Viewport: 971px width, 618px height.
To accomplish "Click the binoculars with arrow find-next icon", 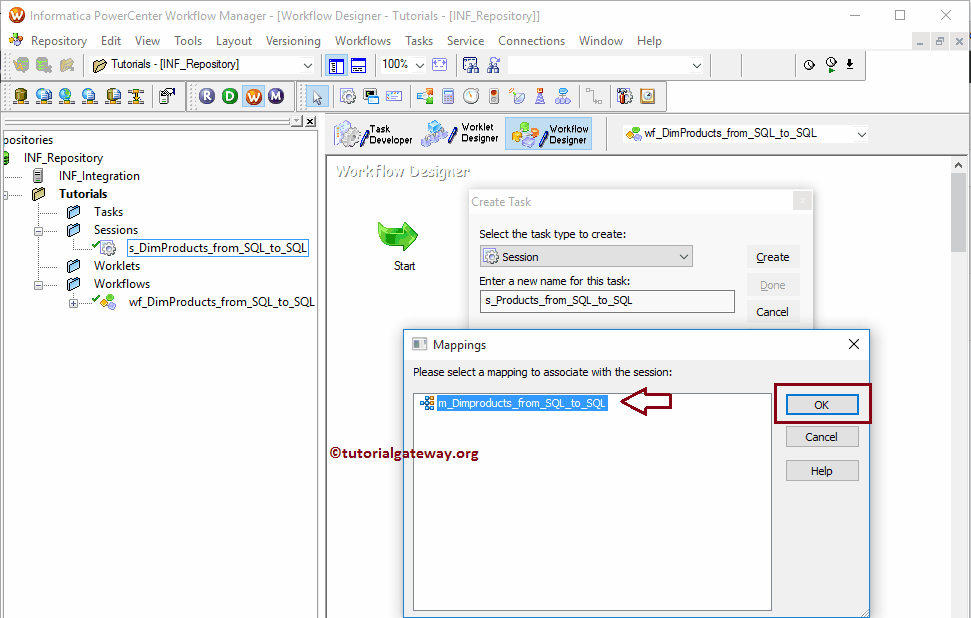I will pyautogui.click(x=494, y=64).
